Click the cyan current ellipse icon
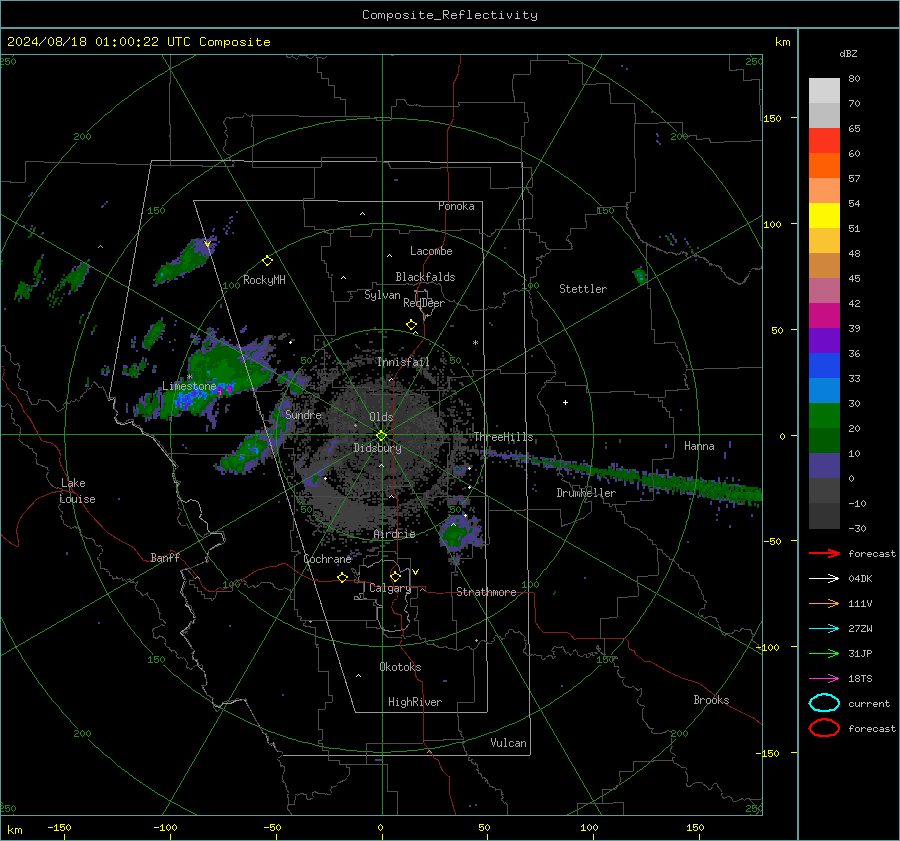Image resolution: width=900 pixels, height=841 pixels. pyautogui.click(x=824, y=703)
